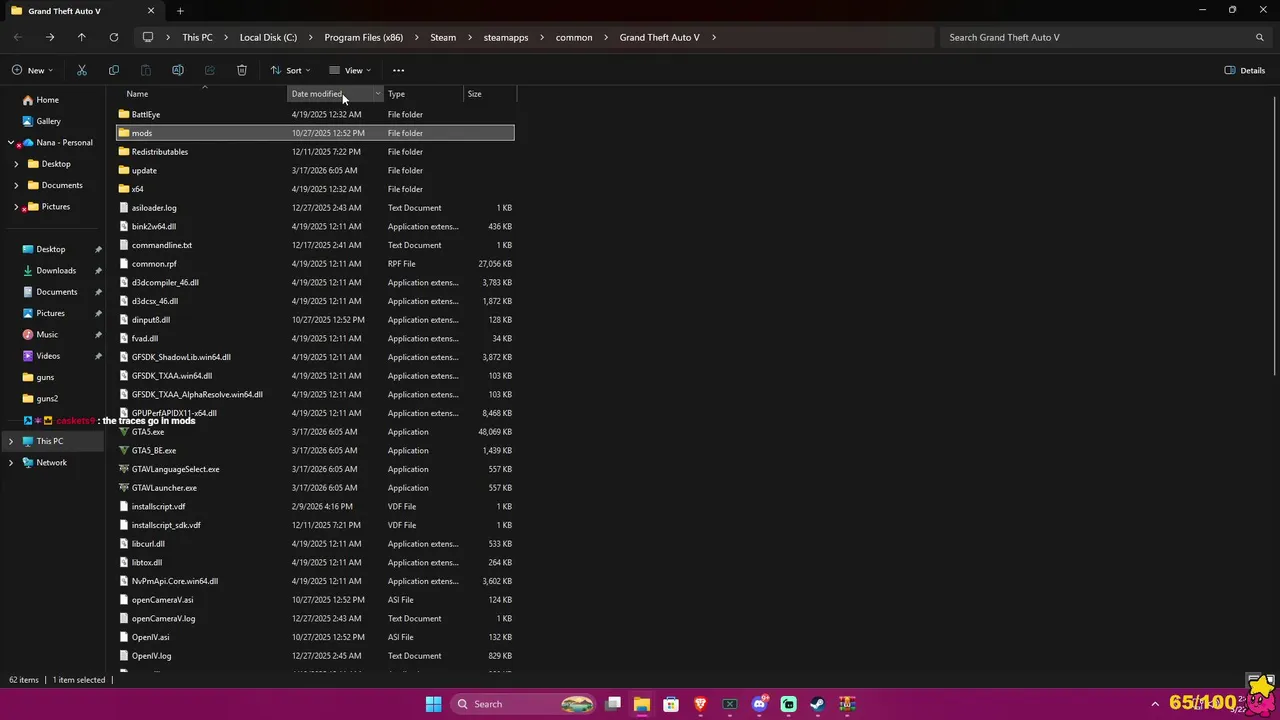The height and width of the screenshot is (720, 1280).
Task: Select dinput8.dll file
Action: pyautogui.click(x=315, y=320)
